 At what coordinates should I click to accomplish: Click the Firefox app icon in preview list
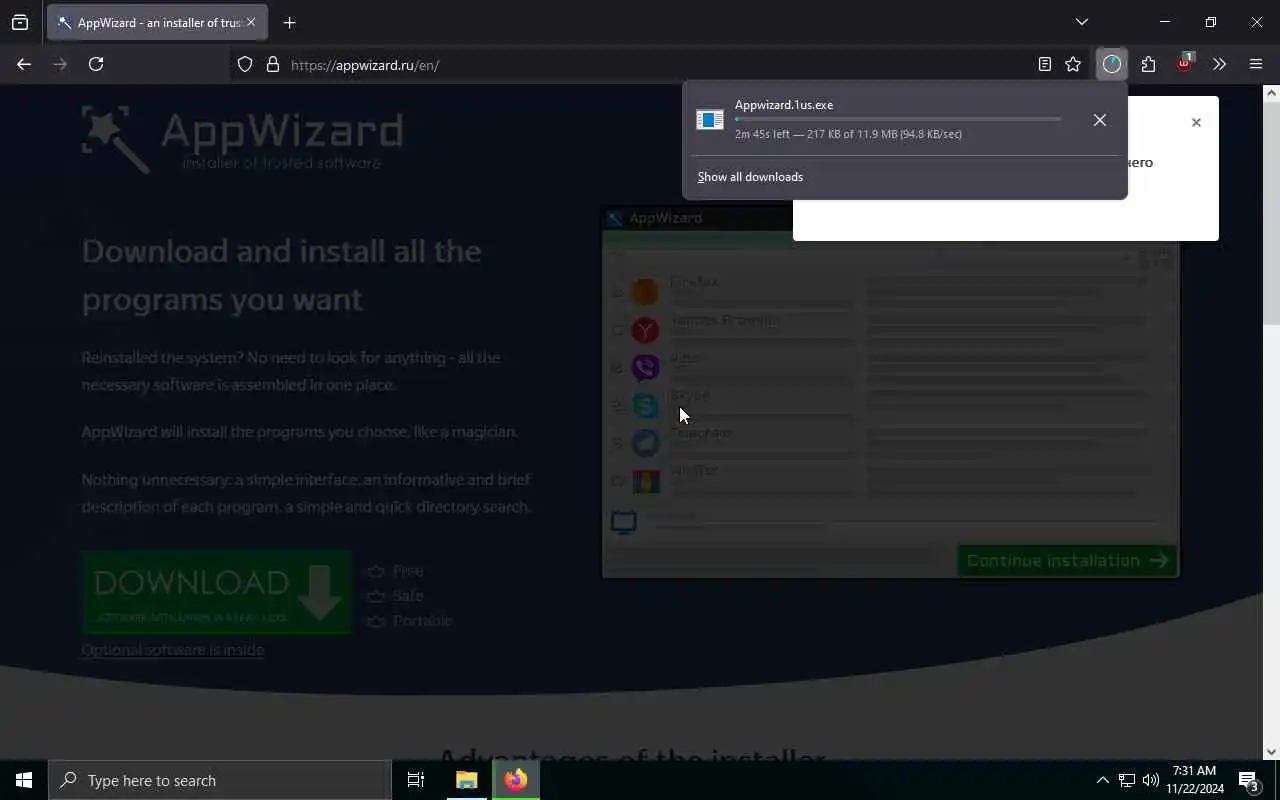point(645,291)
